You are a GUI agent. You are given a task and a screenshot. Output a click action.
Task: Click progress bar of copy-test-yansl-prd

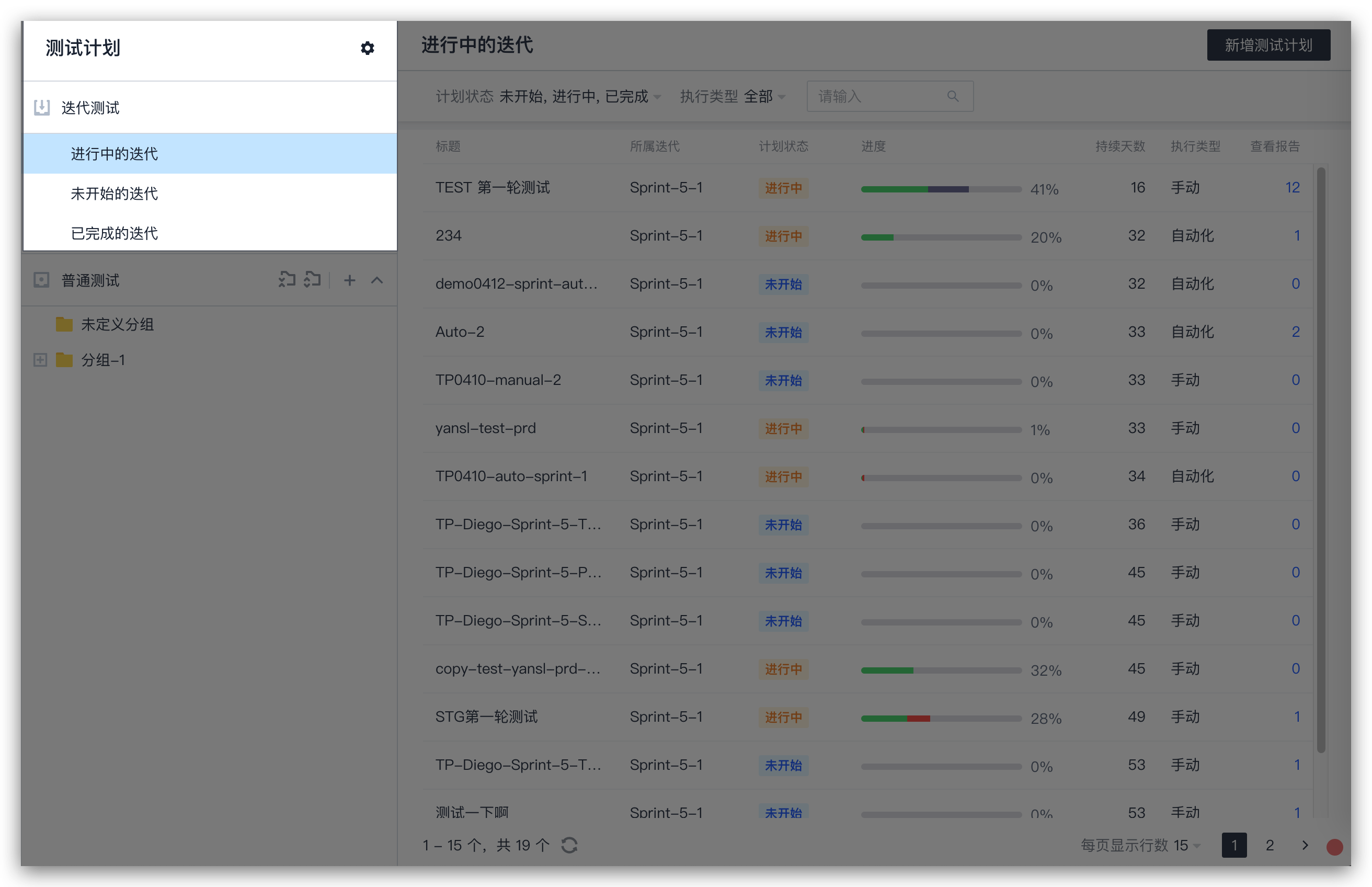point(941,670)
